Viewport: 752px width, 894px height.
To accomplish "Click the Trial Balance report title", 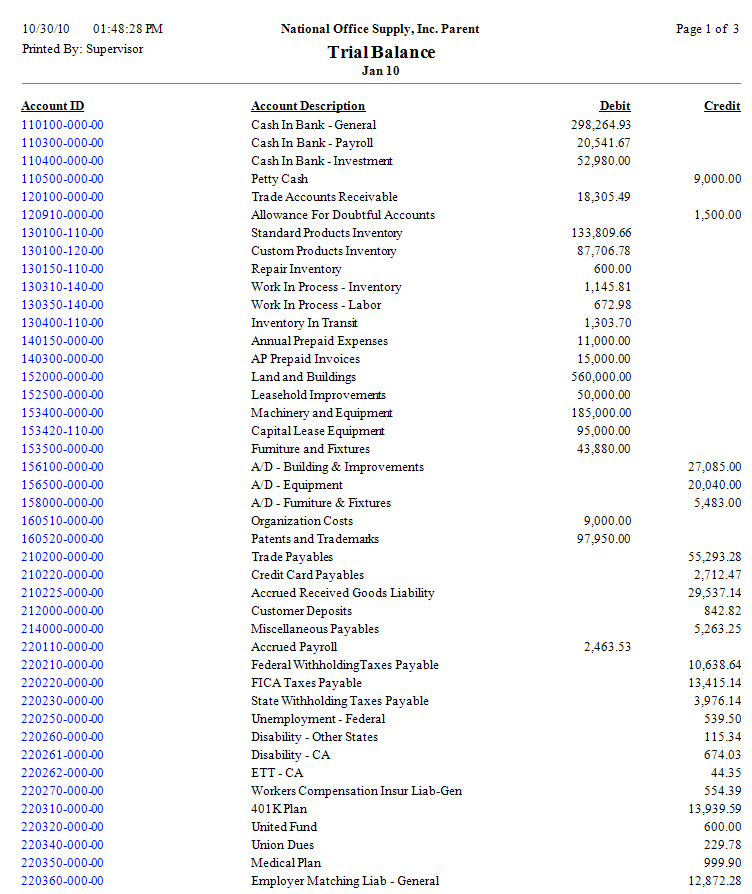I will 381,52.
